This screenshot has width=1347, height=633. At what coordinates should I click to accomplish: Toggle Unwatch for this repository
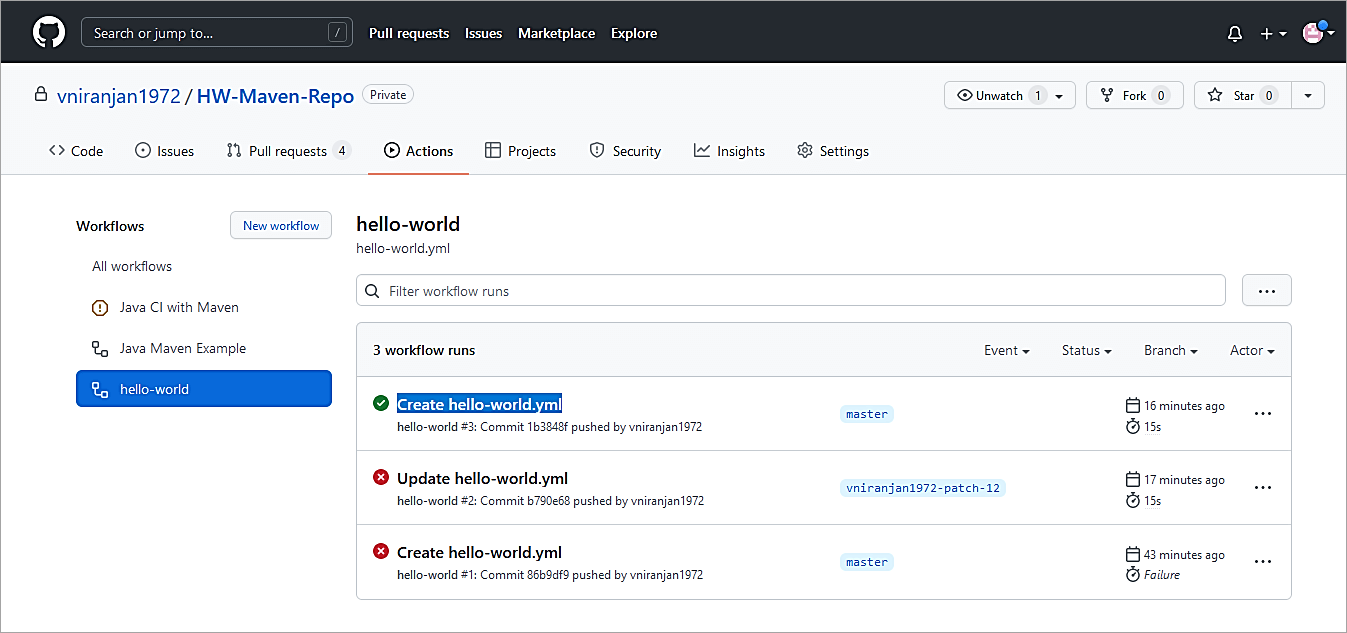(1000, 96)
